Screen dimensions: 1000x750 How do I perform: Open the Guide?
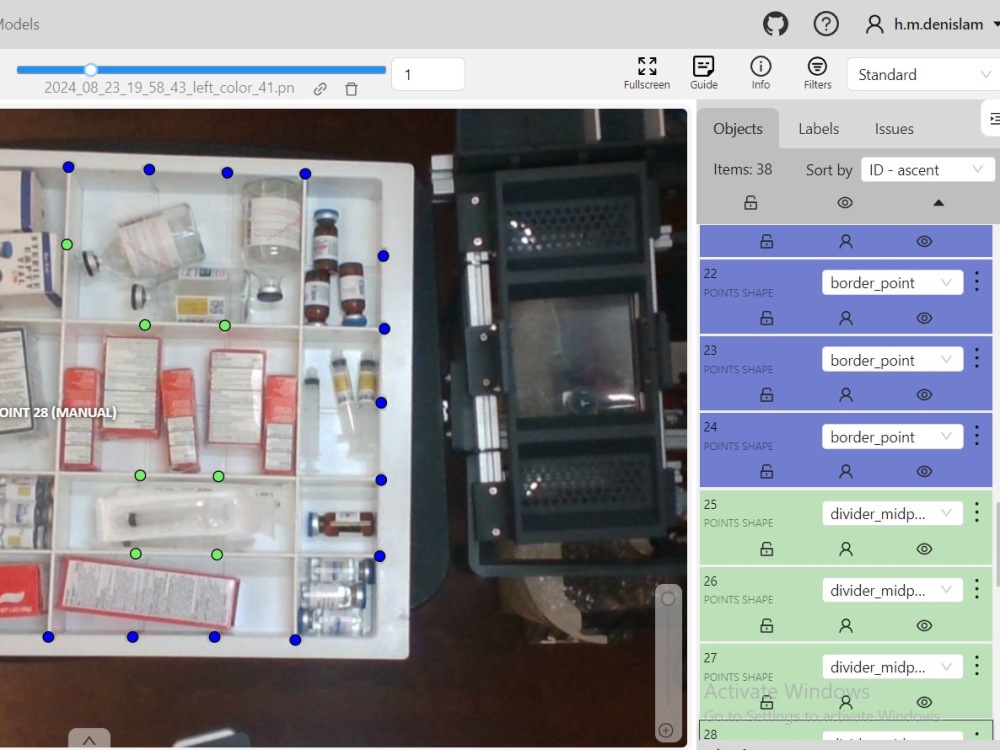tap(703, 73)
